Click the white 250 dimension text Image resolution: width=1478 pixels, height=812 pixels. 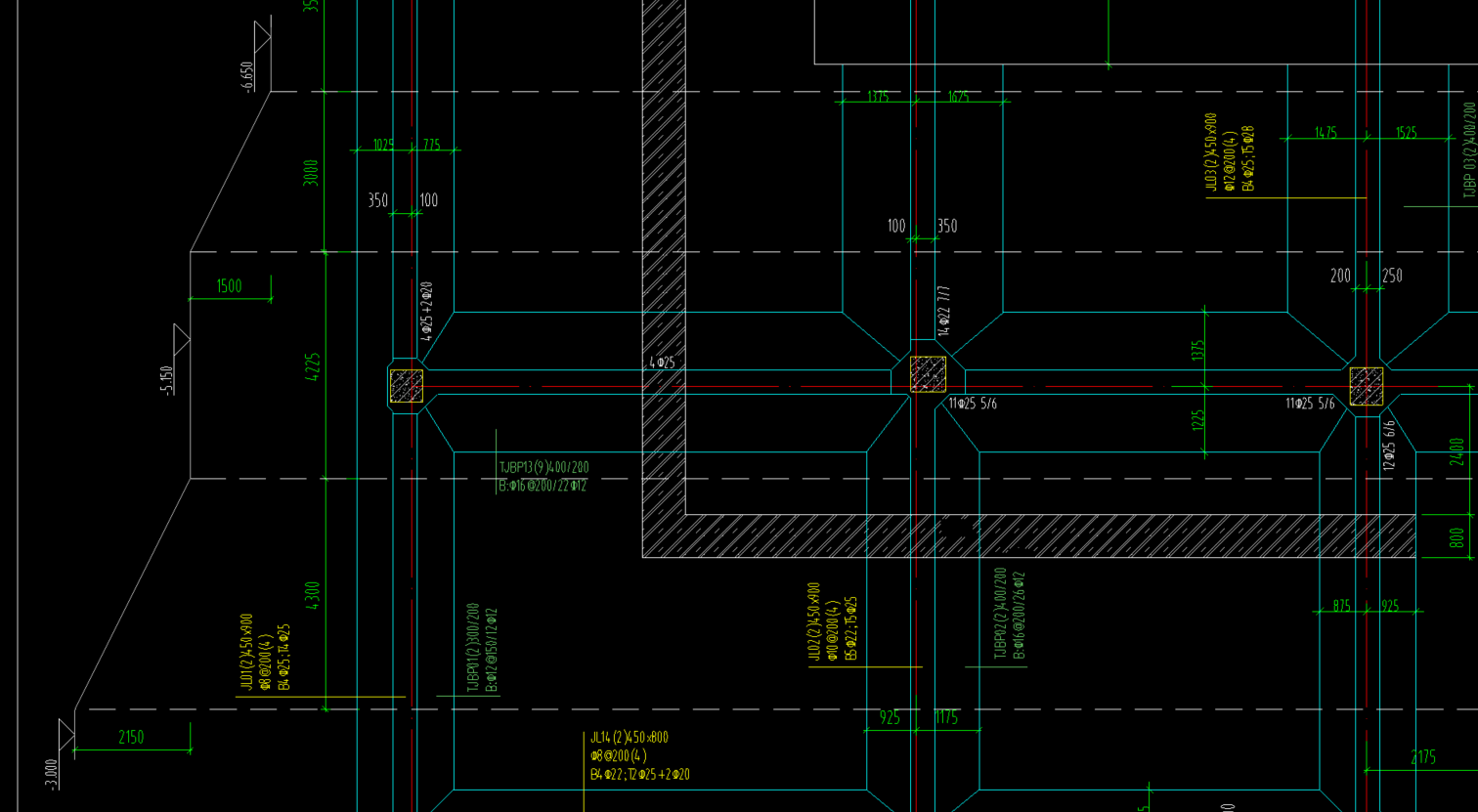point(1392,277)
